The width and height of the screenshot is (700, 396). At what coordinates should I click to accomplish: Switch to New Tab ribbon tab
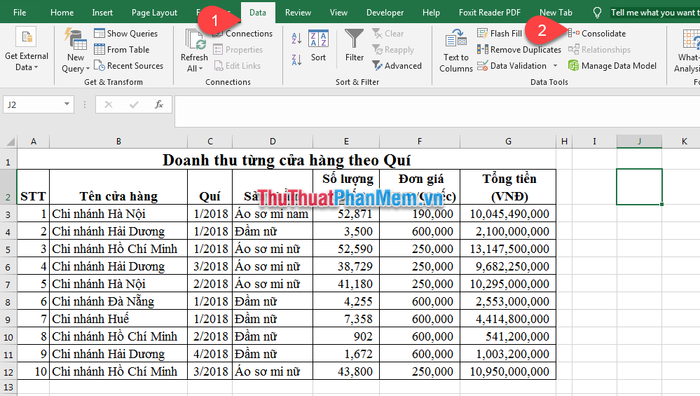pyautogui.click(x=556, y=13)
